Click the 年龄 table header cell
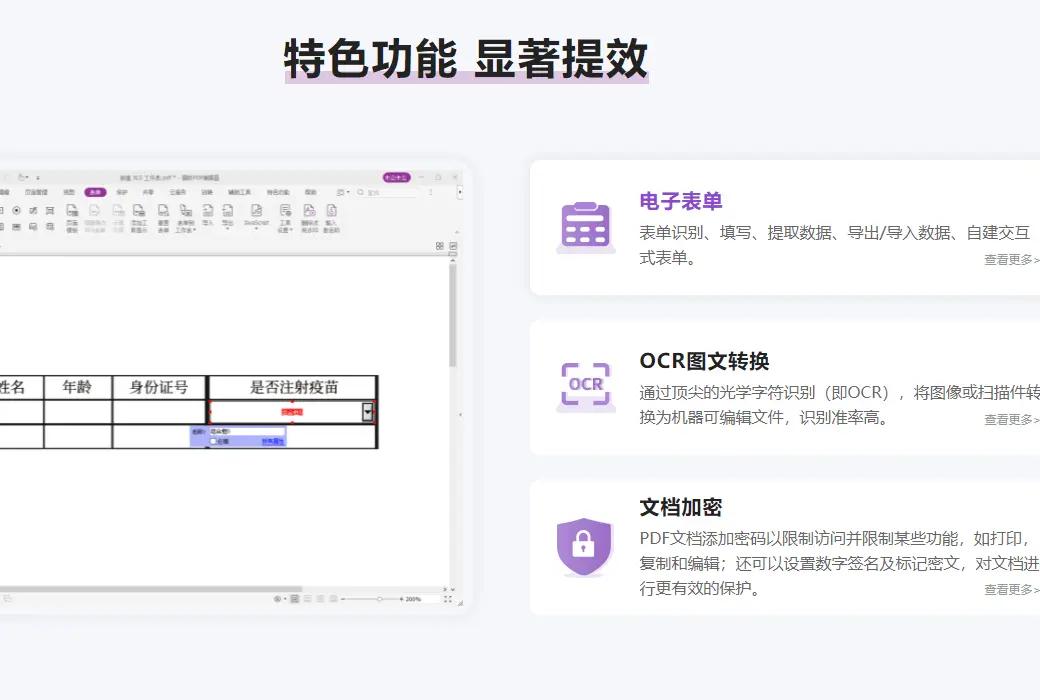 tap(77, 387)
